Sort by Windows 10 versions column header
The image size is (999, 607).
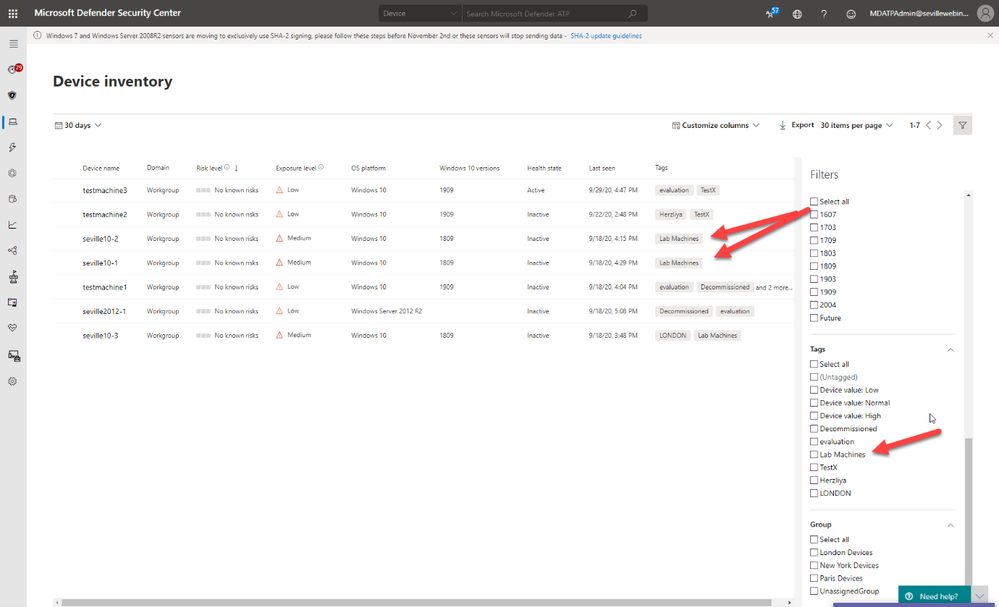click(469, 168)
